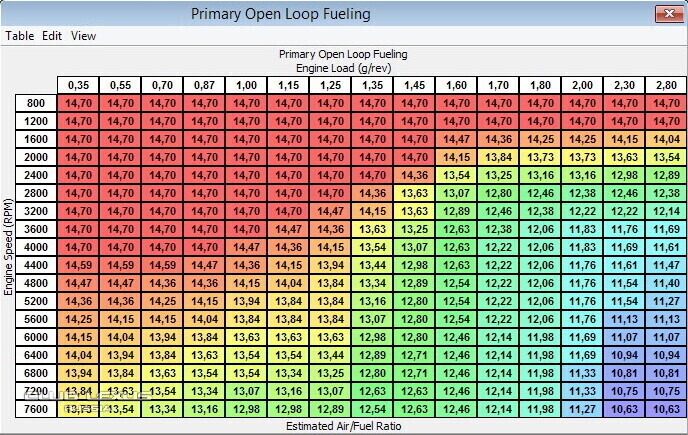
Task: Click cell at 2400 RPM and 2,00 load
Action: [581, 175]
